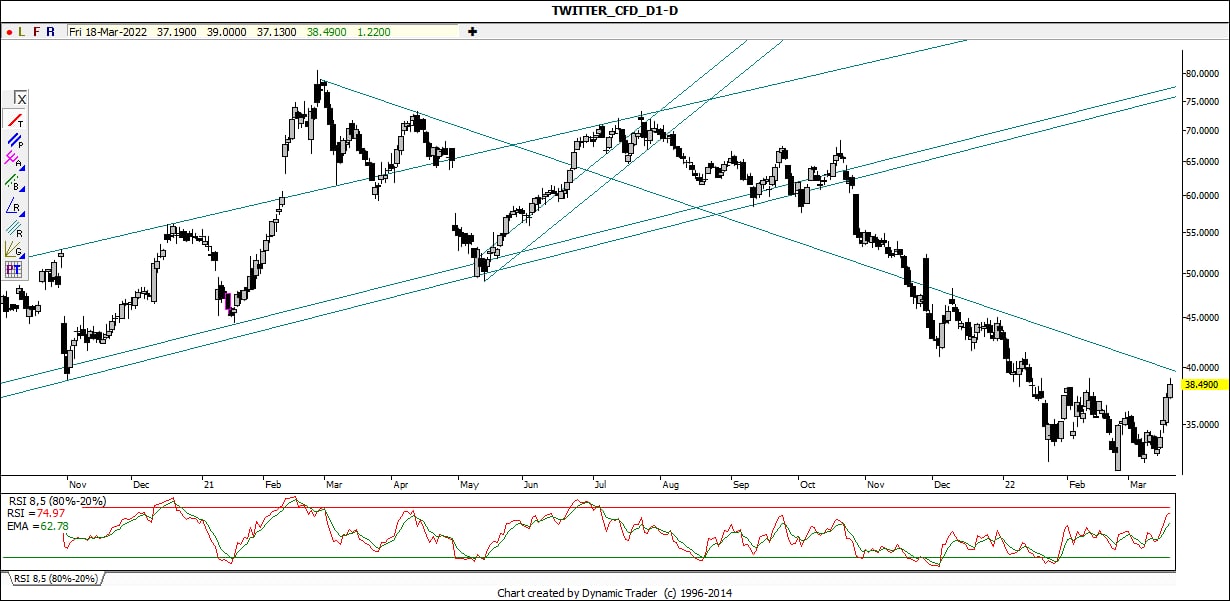Click the 65.0000 price axis label
Screen dimensions: 1230x601
(1203, 161)
